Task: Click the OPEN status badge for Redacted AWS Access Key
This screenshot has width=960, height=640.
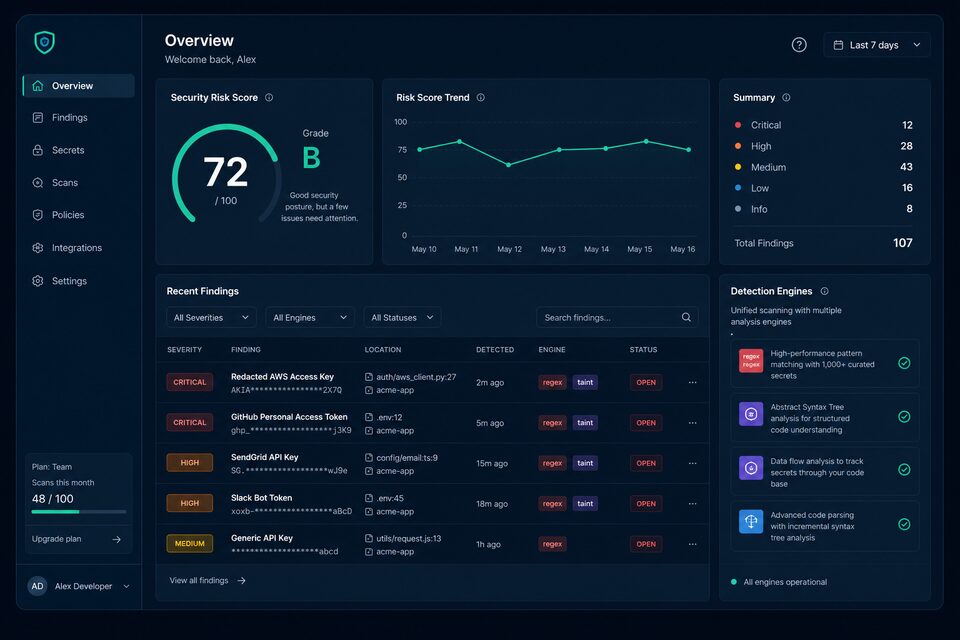Action: (x=646, y=382)
